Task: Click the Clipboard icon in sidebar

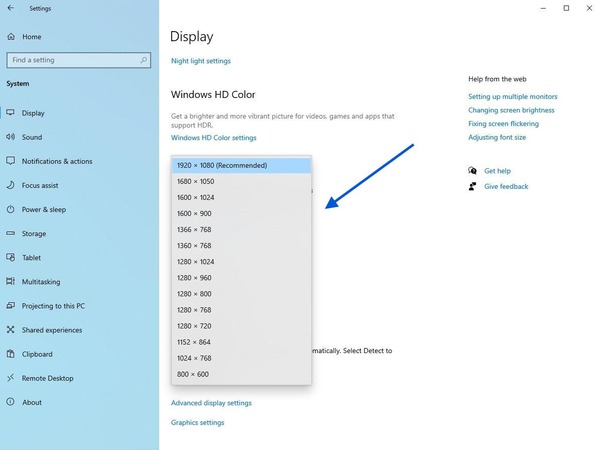Action: pyautogui.click(x=10, y=354)
